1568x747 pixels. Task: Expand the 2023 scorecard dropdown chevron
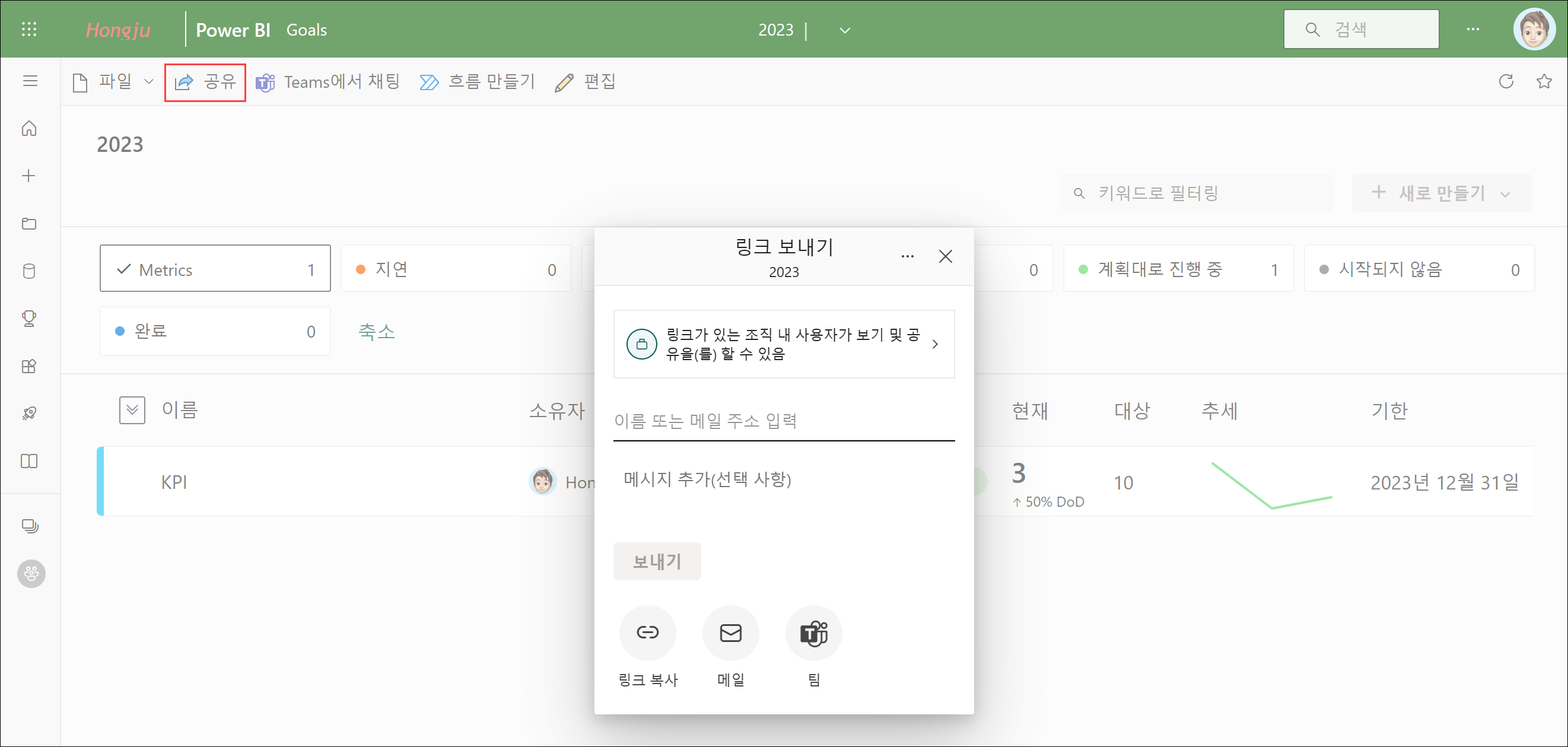click(845, 30)
